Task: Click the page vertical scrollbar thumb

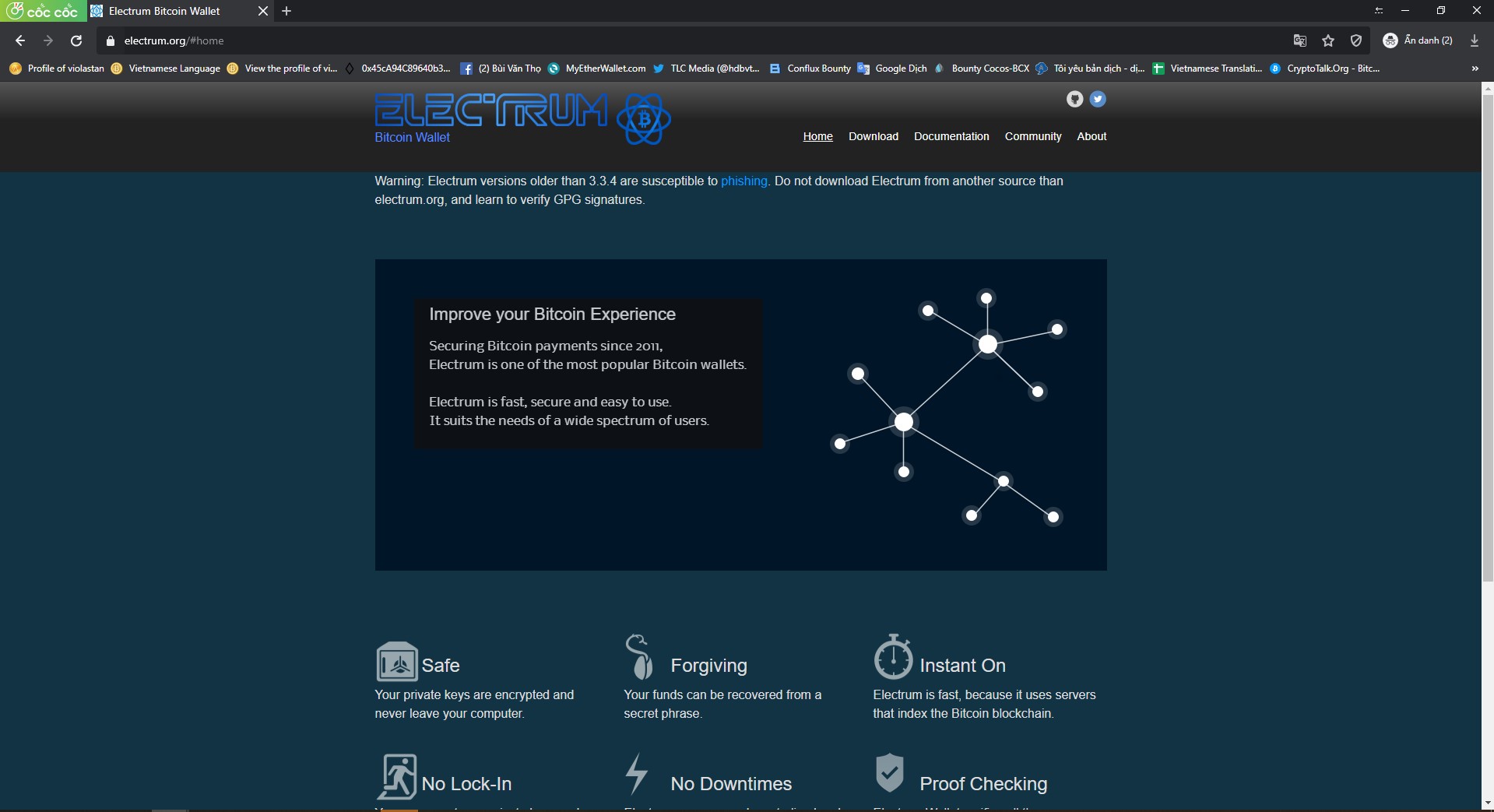Action: point(1487,337)
